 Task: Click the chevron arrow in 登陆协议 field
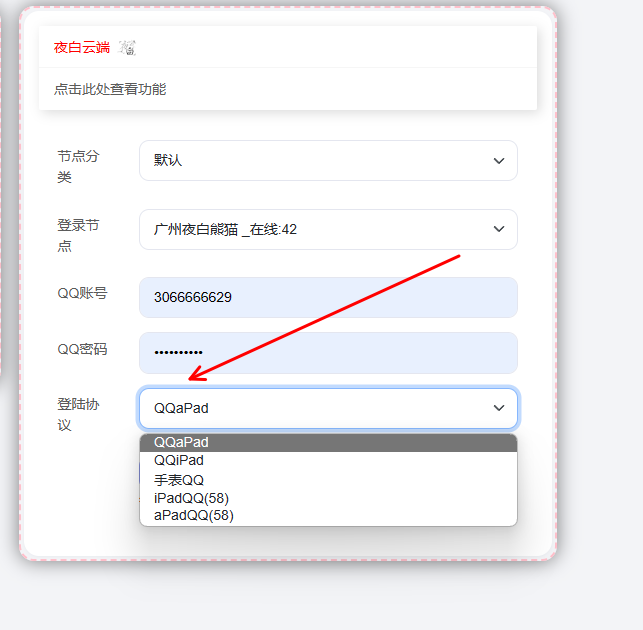(x=499, y=408)
